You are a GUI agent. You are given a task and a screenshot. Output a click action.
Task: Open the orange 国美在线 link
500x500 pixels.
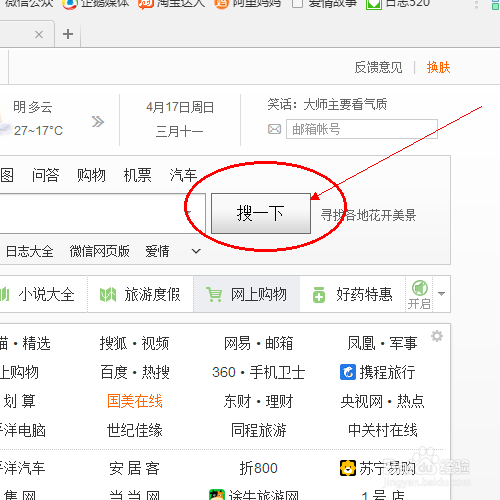click(x=135, y=401)
